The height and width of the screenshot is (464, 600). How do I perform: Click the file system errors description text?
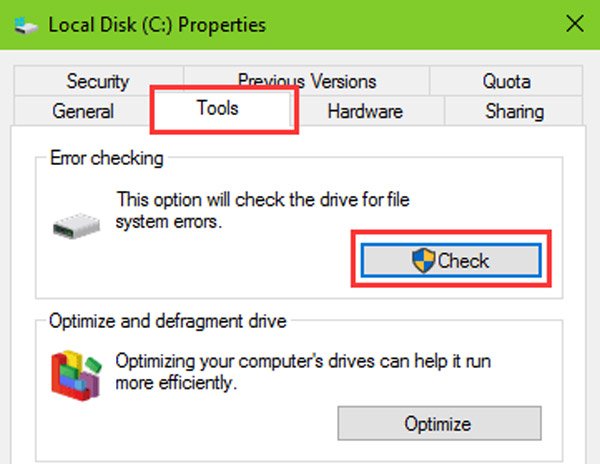264,211
